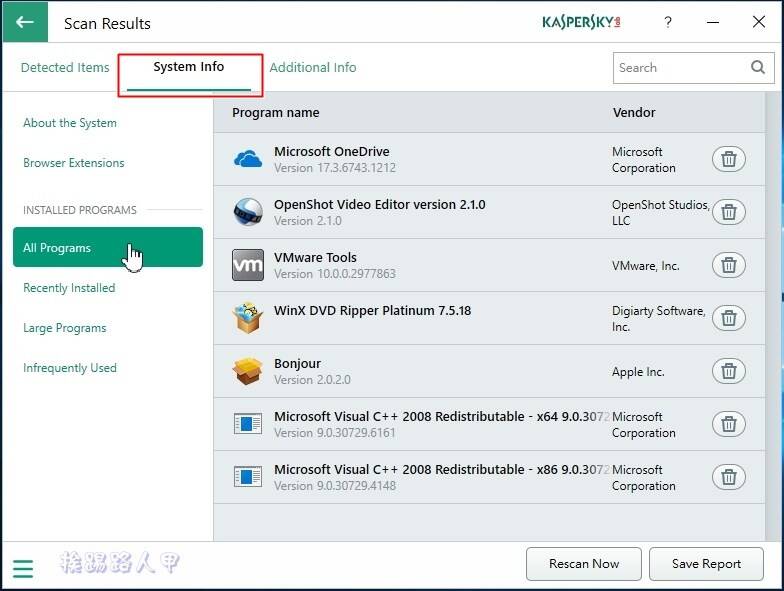Delete Visual C++ 2008 x86 with trash icon

(728, 477)
